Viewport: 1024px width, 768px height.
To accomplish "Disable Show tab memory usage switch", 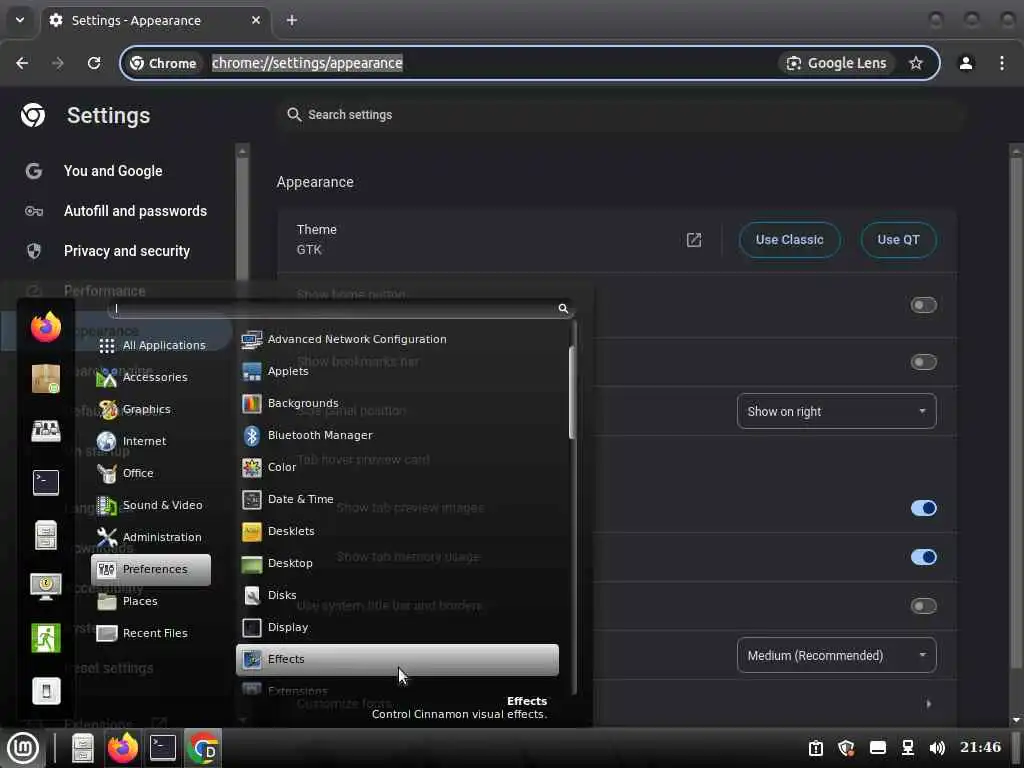I will point(923,557).
